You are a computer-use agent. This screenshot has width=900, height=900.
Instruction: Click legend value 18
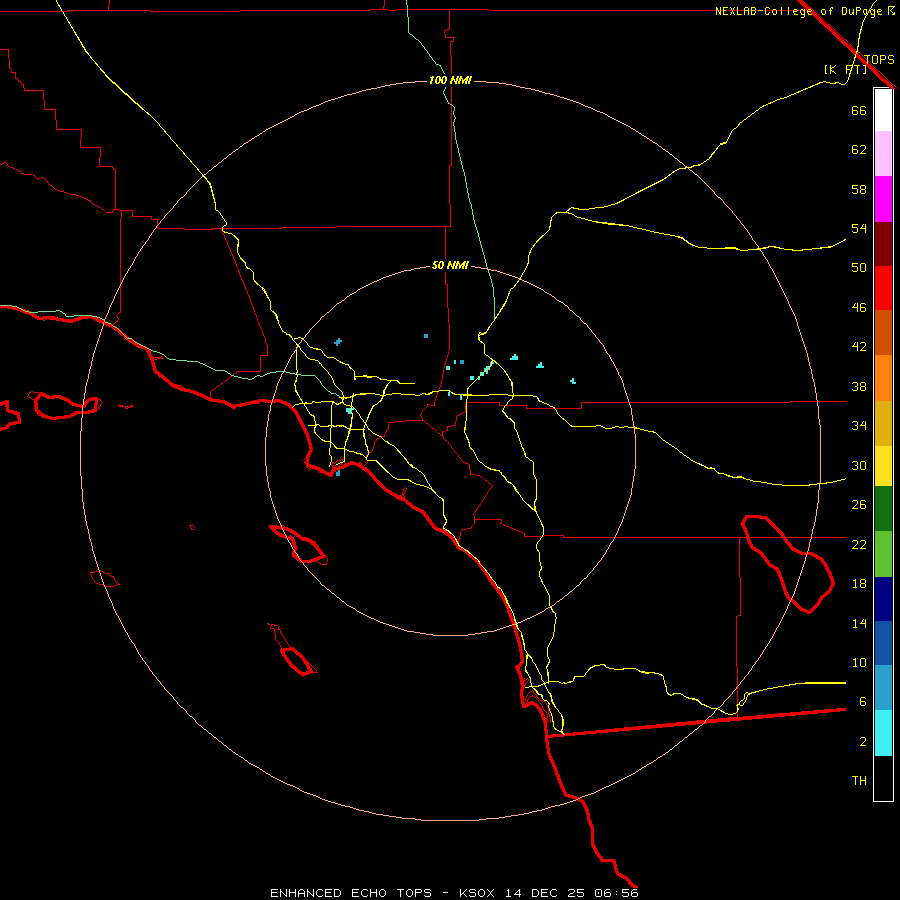click(x=859, y=584)
